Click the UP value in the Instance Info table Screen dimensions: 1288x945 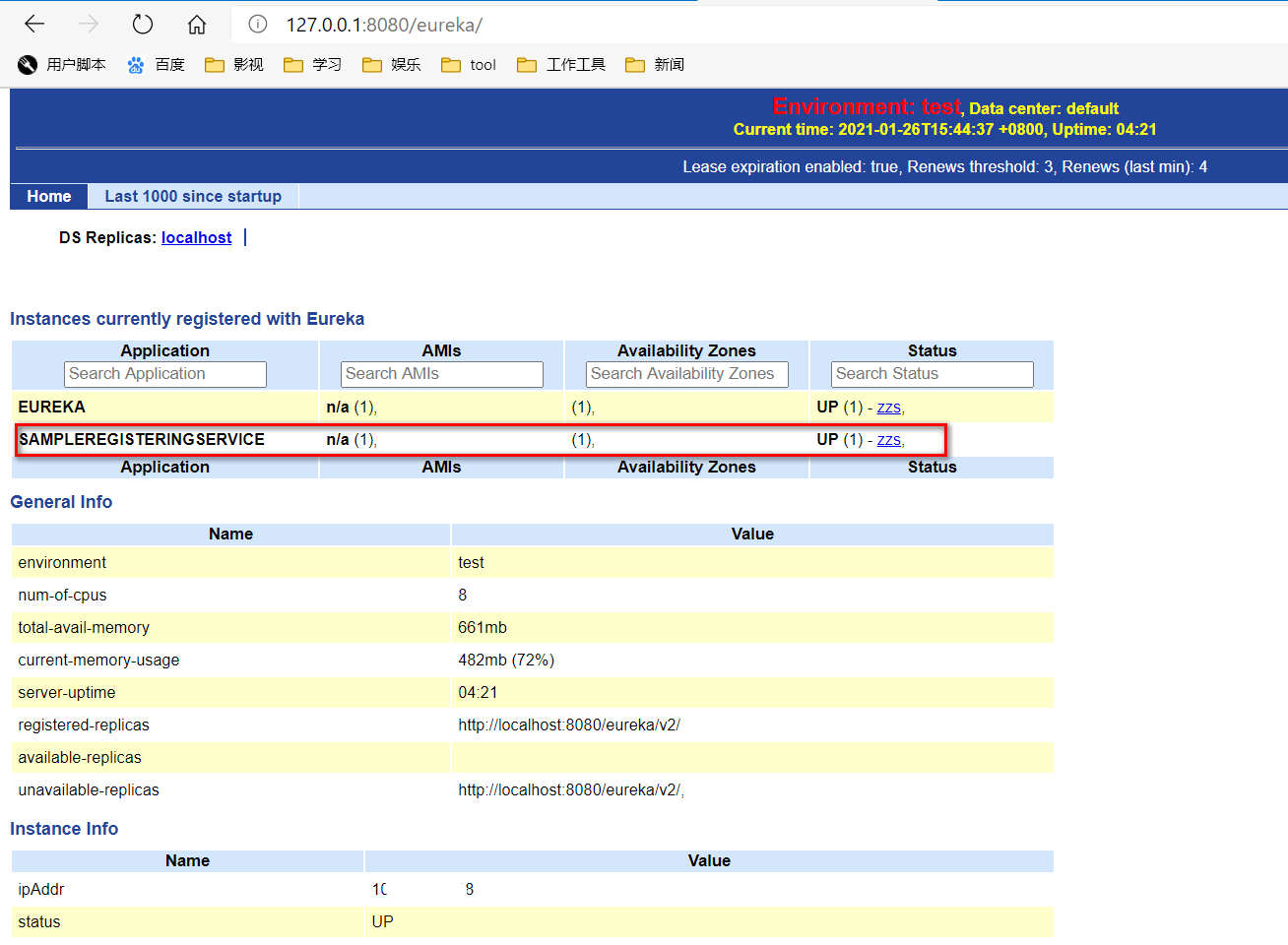click(x=382, y=921)
